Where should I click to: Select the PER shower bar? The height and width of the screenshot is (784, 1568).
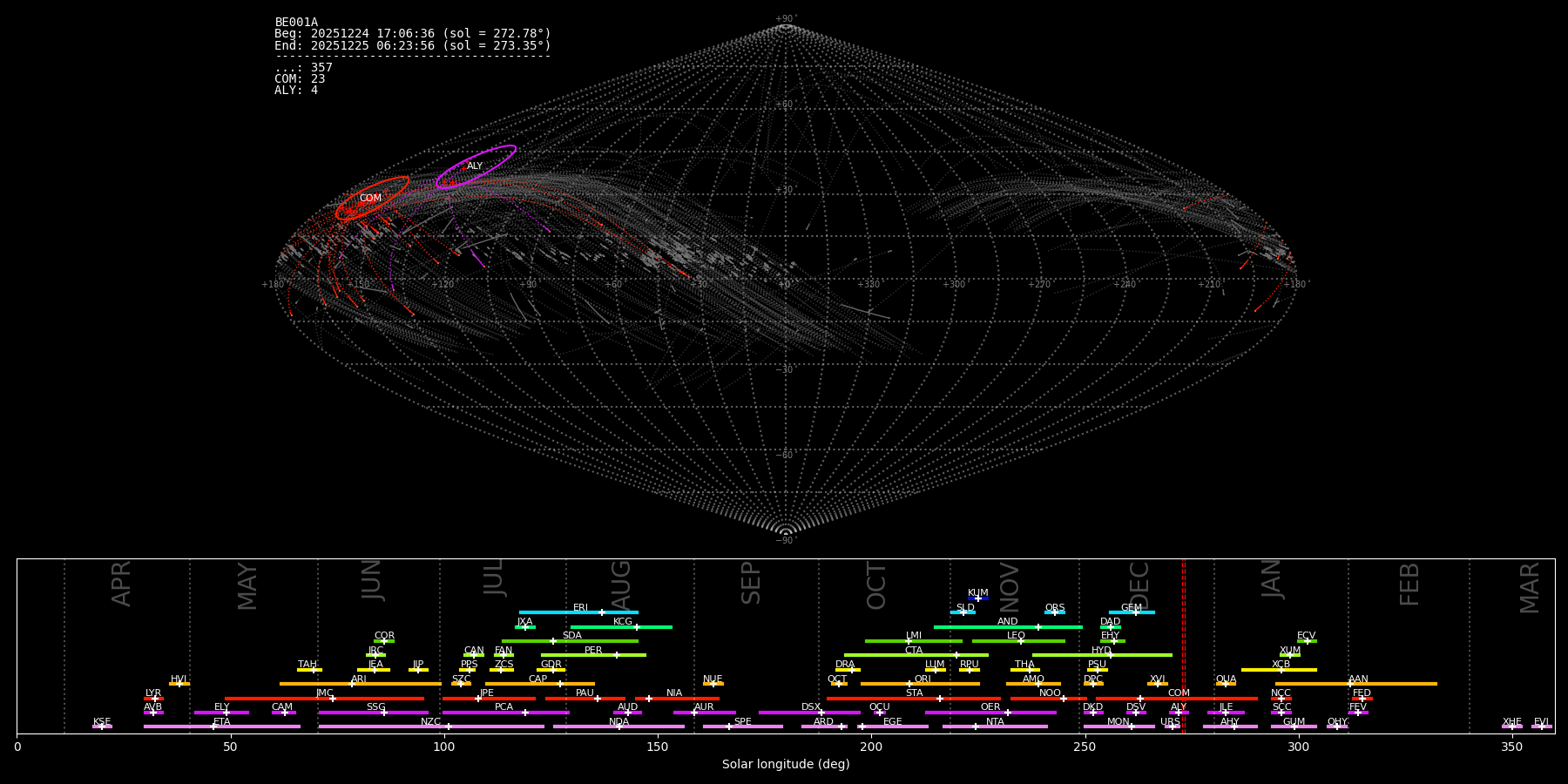(593, 655)
